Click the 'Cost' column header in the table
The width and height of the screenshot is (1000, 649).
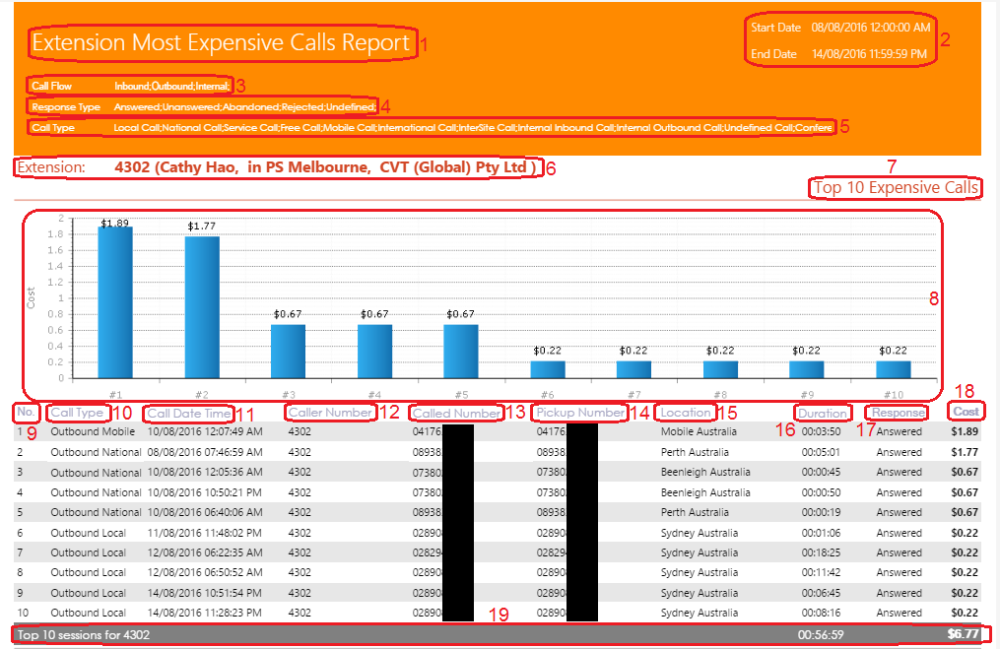point(966,412)
